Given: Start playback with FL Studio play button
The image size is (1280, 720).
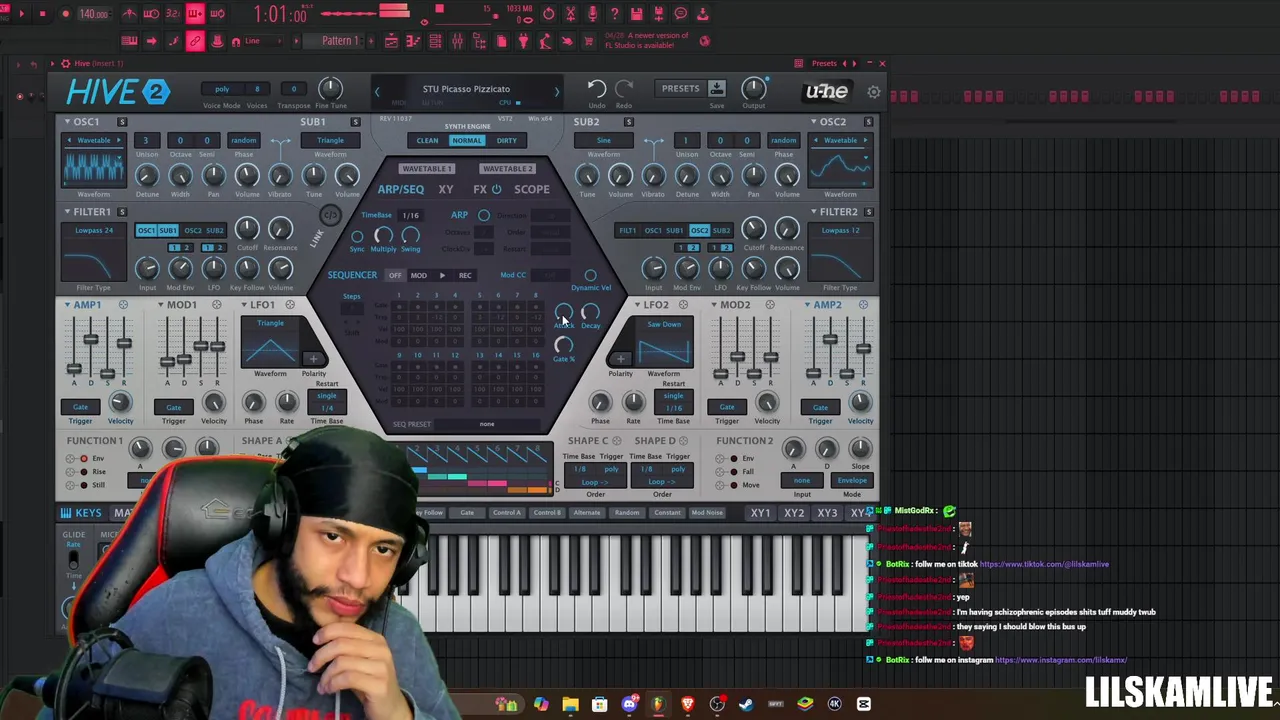Looking at the screenshot, I should point(21,14).
